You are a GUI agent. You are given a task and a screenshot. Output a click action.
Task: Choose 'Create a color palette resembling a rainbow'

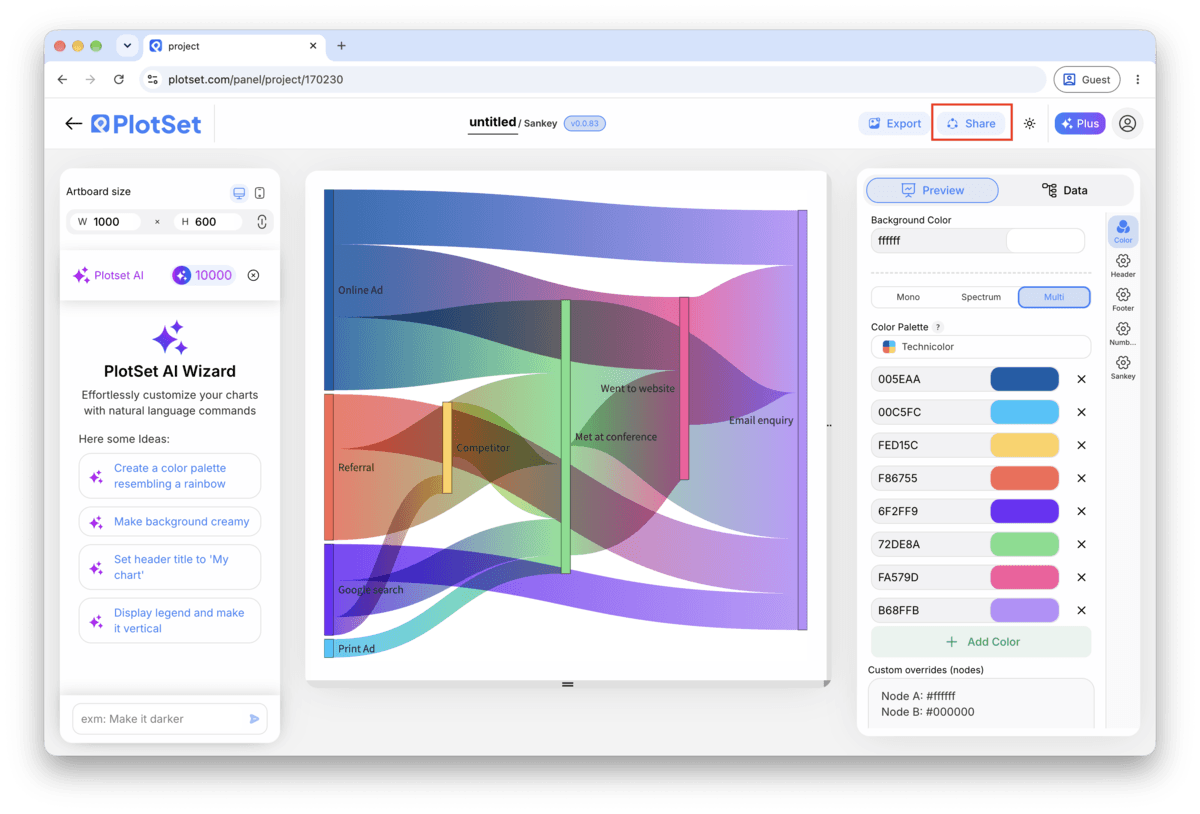(170, 476)
